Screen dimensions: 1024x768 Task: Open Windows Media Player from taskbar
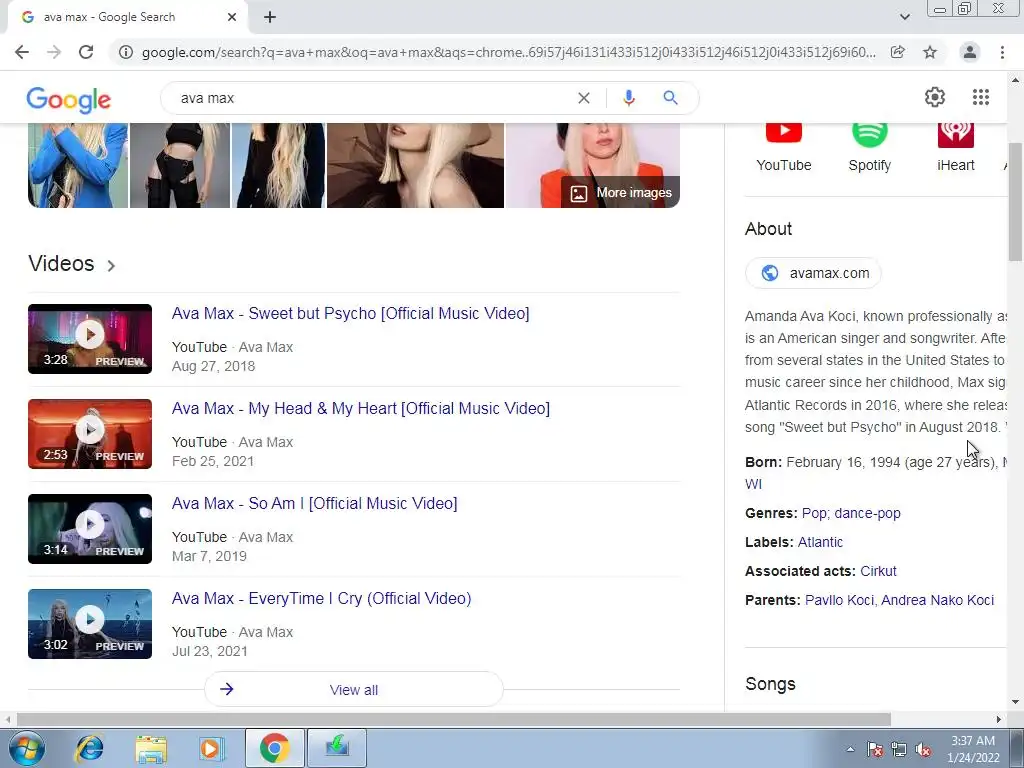(x=212, y=748)
